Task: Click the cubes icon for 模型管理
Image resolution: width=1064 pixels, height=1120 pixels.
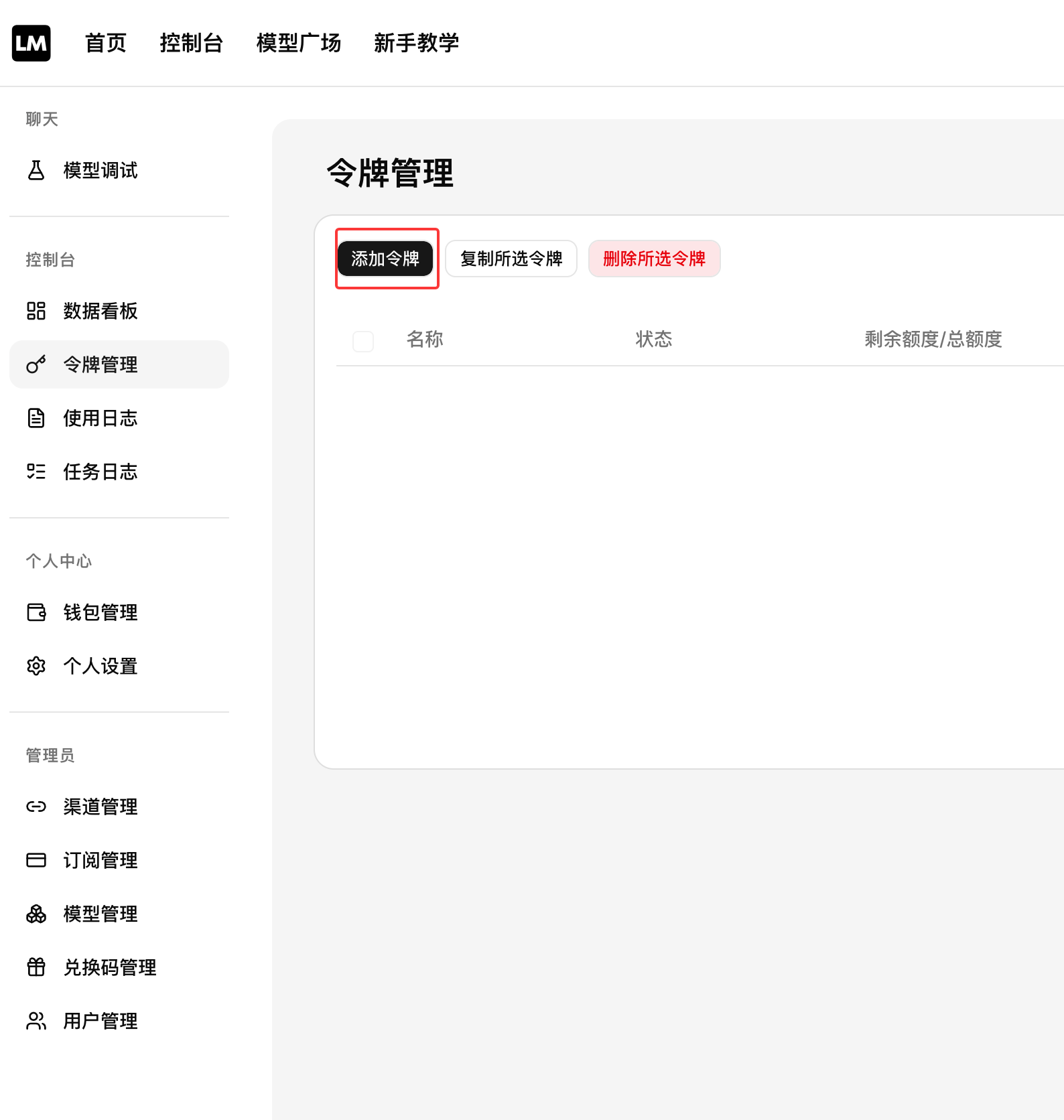Action: pos(36,914)
